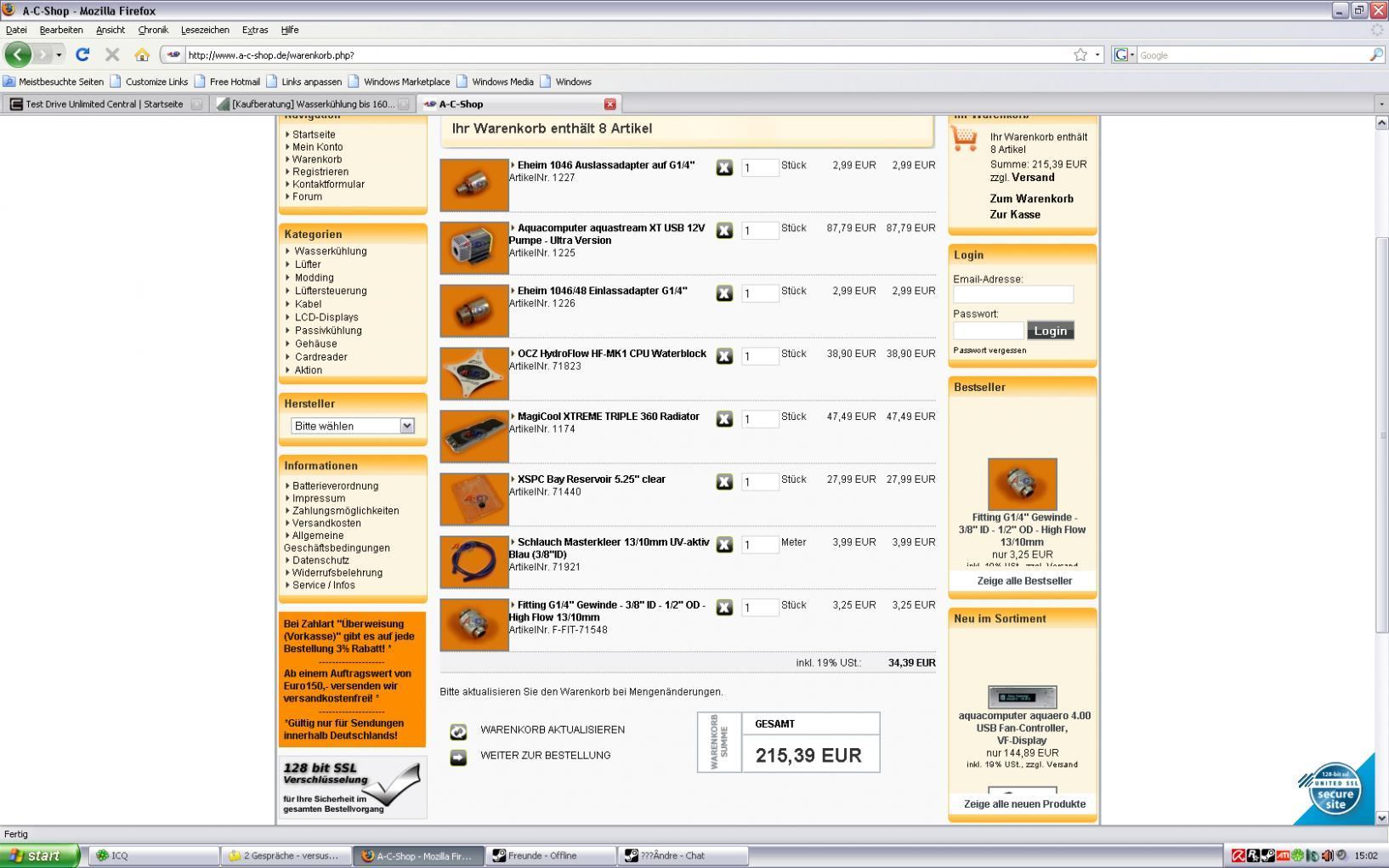
Task: Open the Extras menu
Action: [x=255, y=30]
